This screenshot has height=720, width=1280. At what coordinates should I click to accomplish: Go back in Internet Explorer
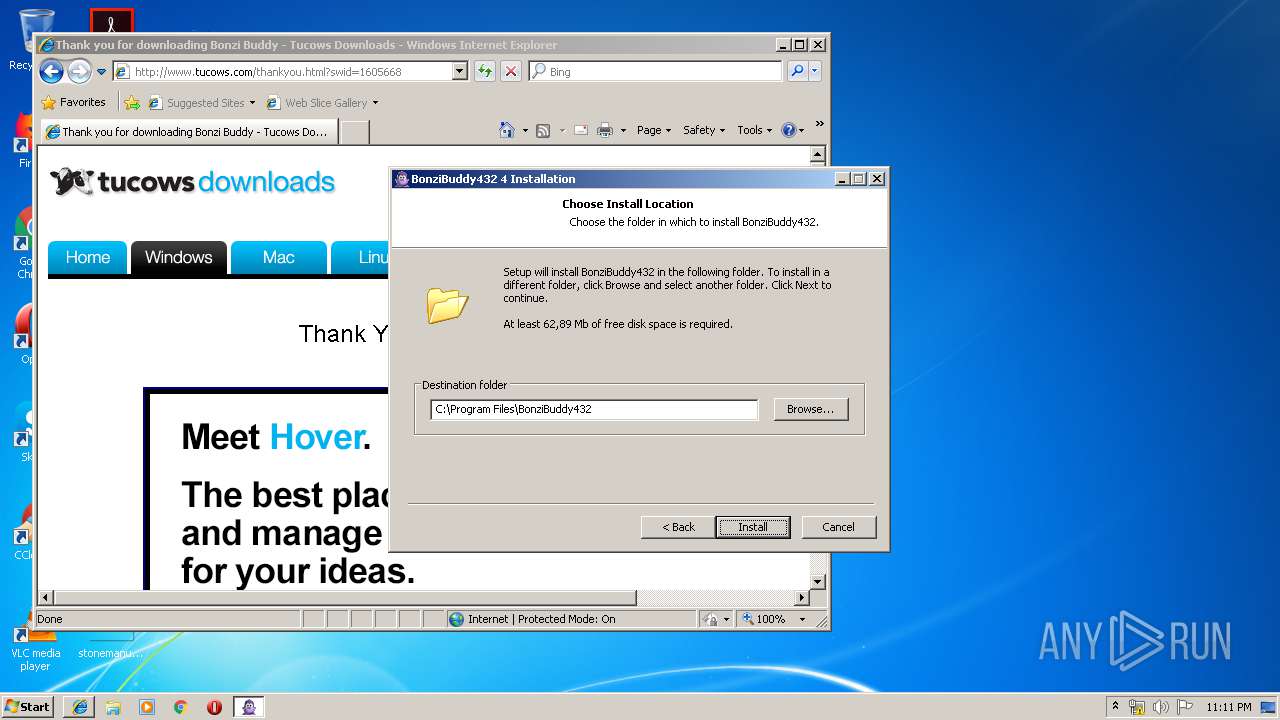[51, 71]
